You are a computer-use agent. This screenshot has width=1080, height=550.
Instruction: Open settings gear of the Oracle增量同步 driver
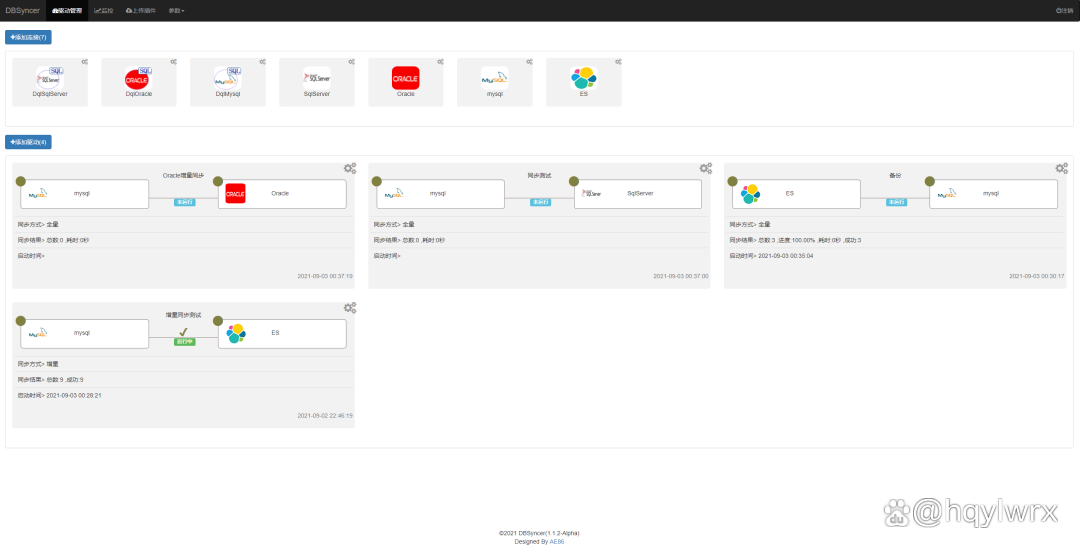tap(350, 169)
